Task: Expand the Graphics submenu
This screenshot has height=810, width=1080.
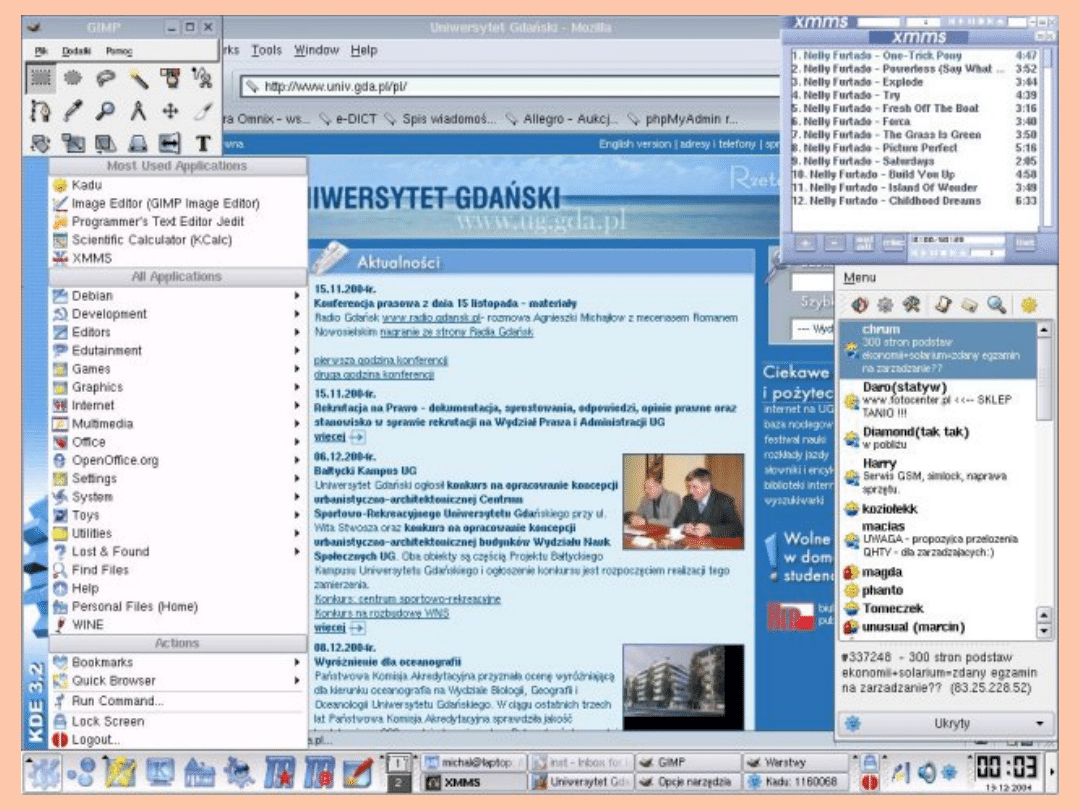Action: (178, 387)
